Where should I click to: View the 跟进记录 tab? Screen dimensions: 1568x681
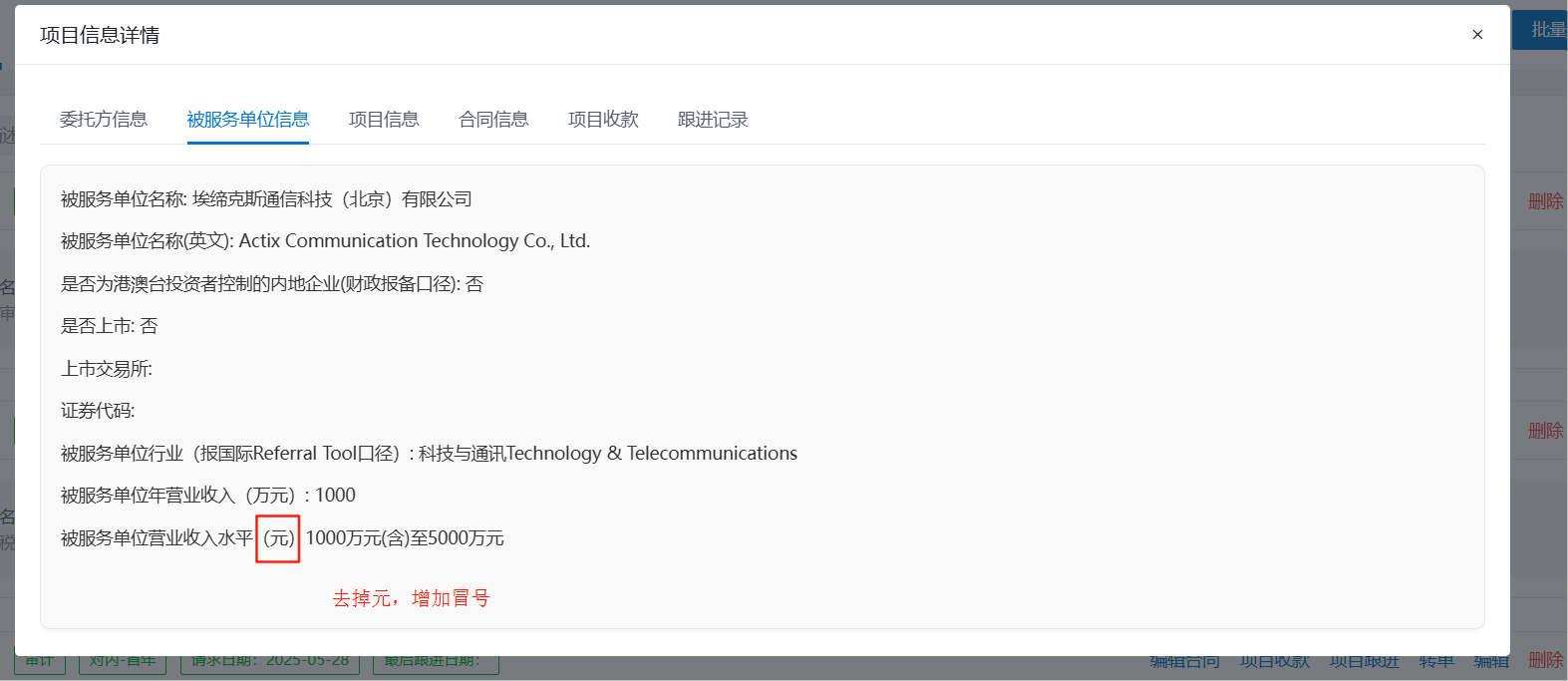(713, 120)
